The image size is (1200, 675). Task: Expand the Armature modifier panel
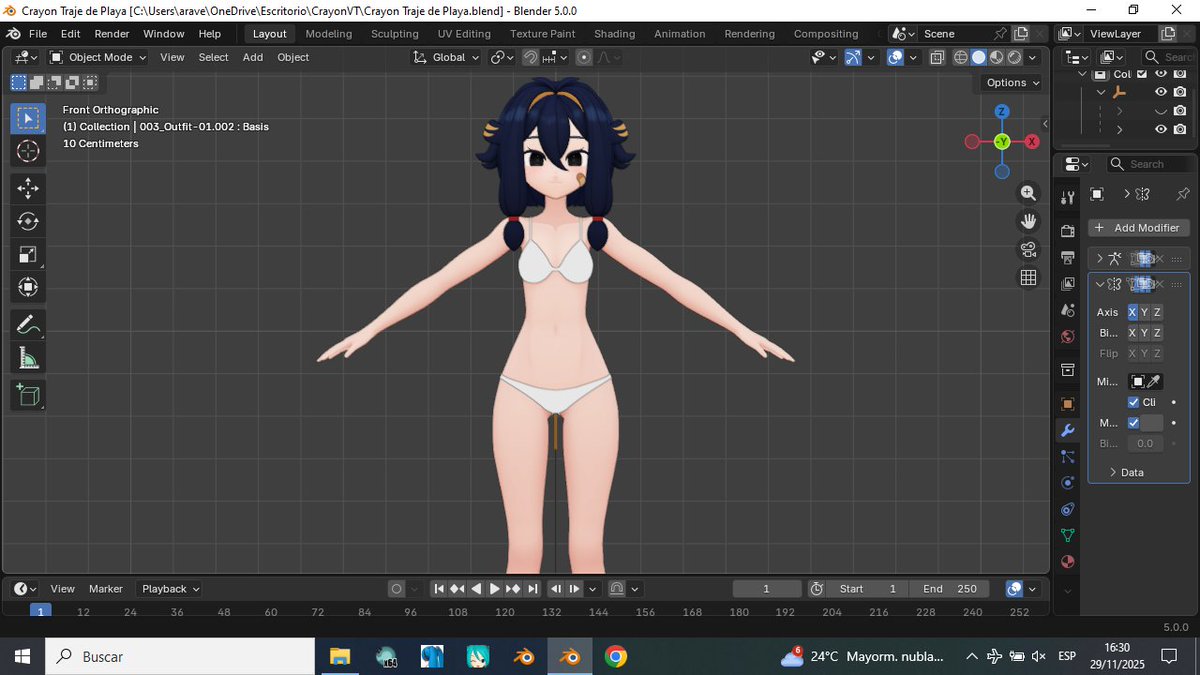[1100, 258]
